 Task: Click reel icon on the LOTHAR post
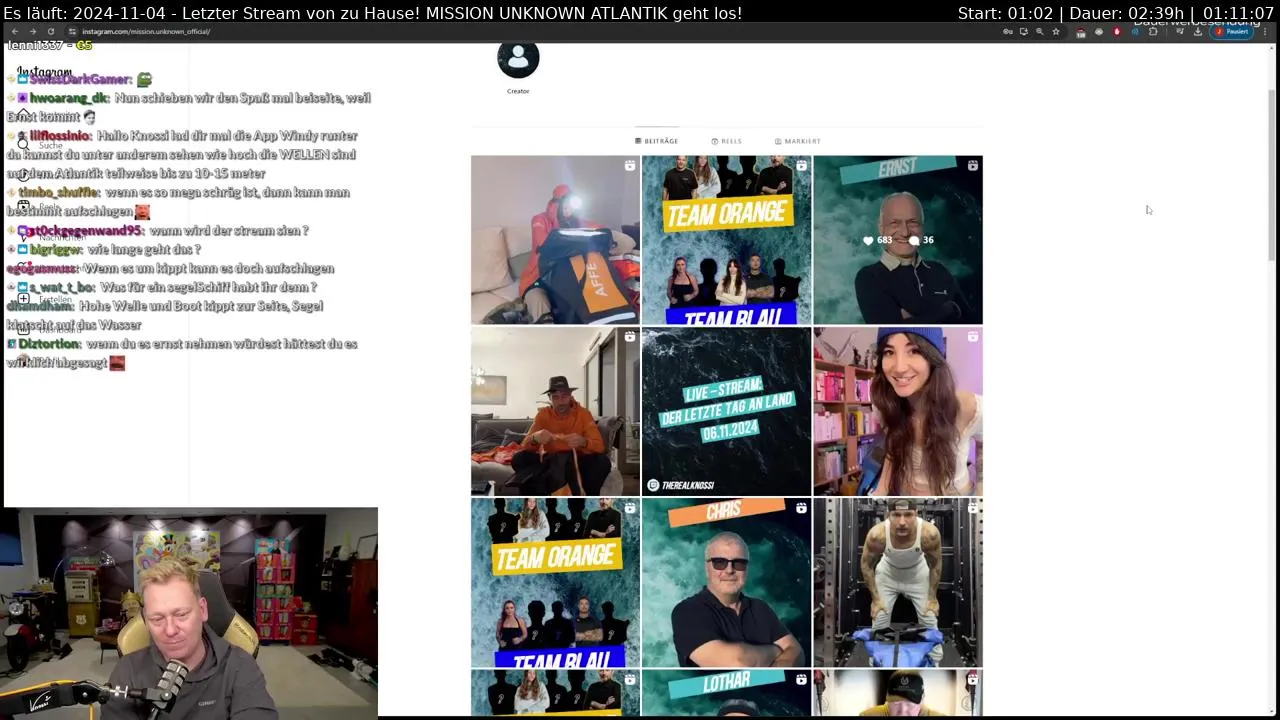[x=801, y=679]
